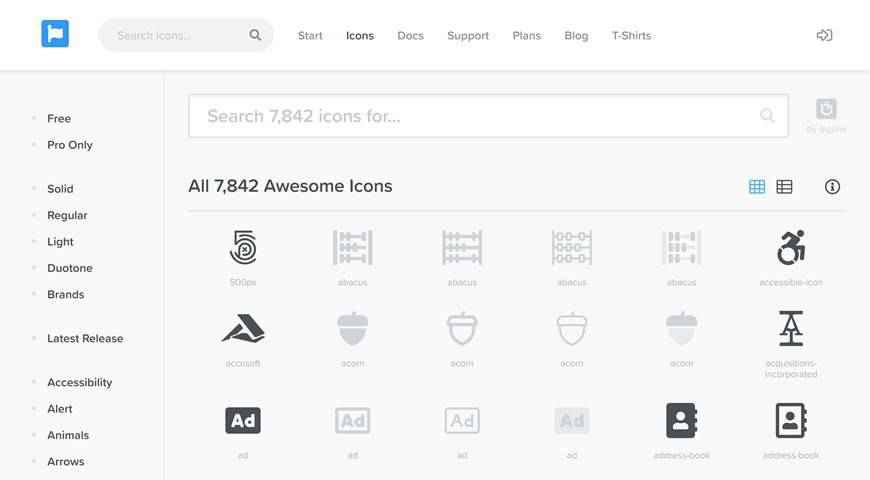The height and width of the screenshot is (480, 870).
Task: Show icon info via circled i
Action: [x=832, y=186]
